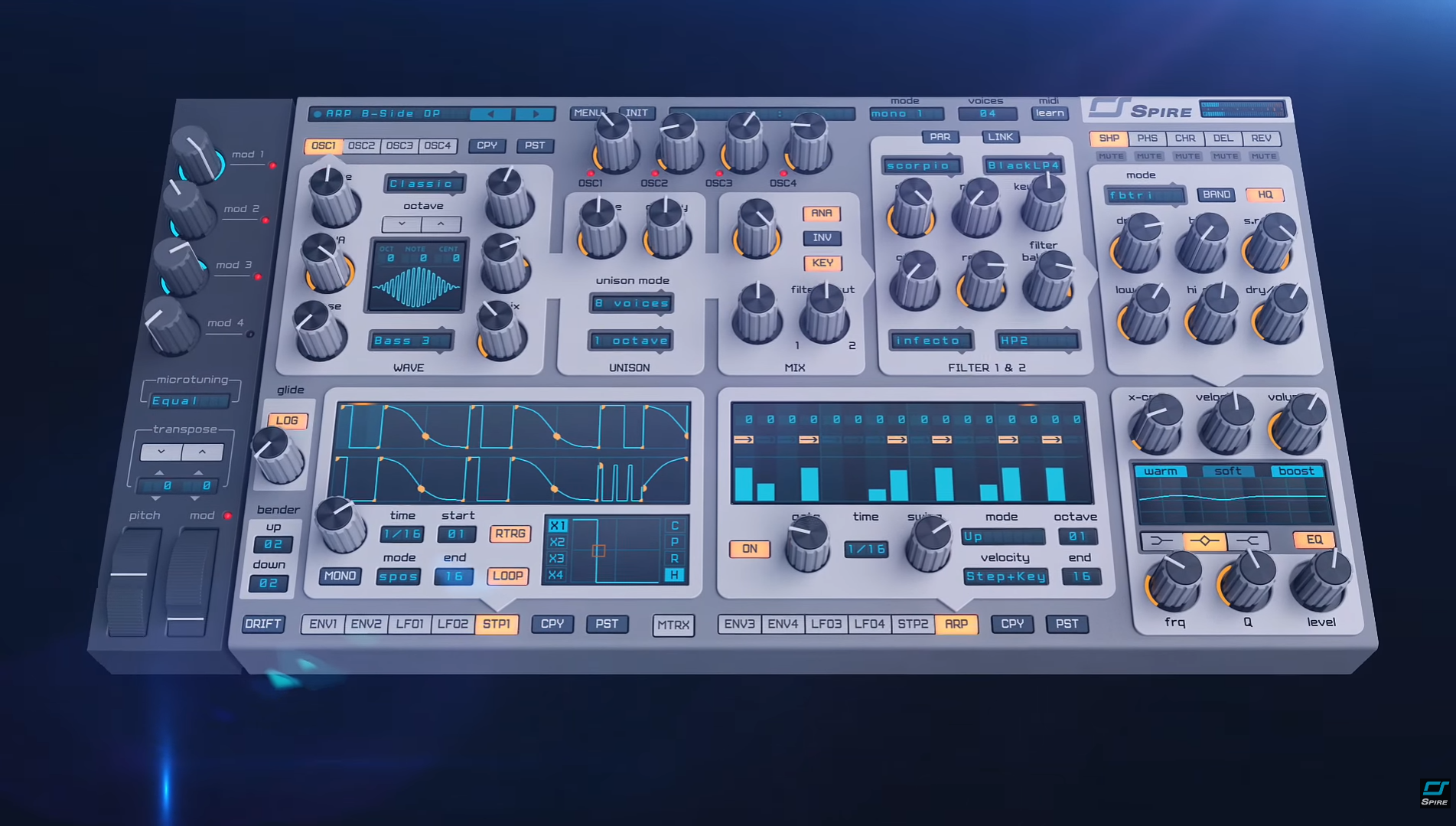Image resolution: width=1456 pixels, height=826 pixels.
Task: Toggle the RTRG retrigger button
Action: pyautogui.click(x=510, y=534)
